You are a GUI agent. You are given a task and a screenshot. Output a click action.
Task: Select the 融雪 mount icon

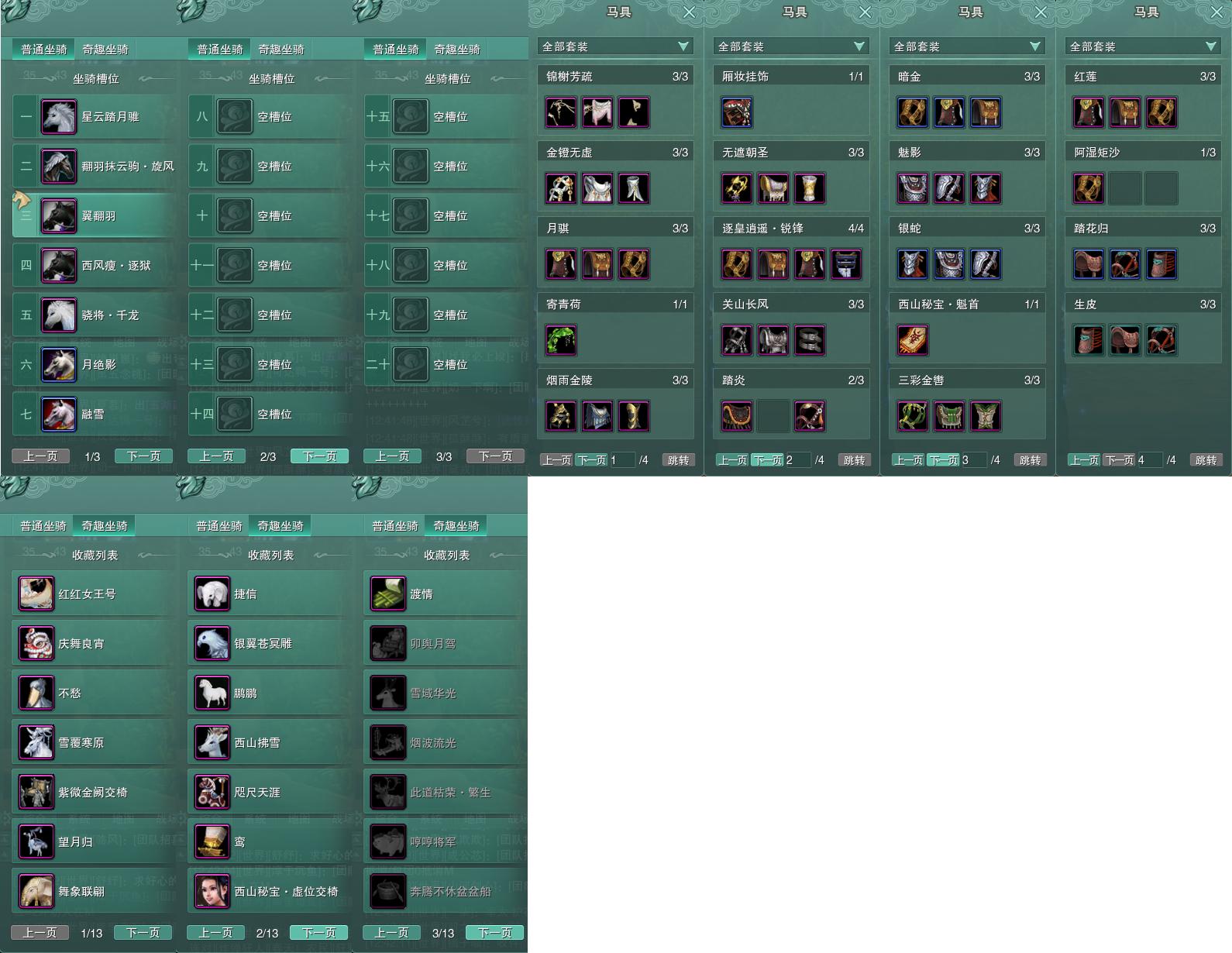click(59, 415)
